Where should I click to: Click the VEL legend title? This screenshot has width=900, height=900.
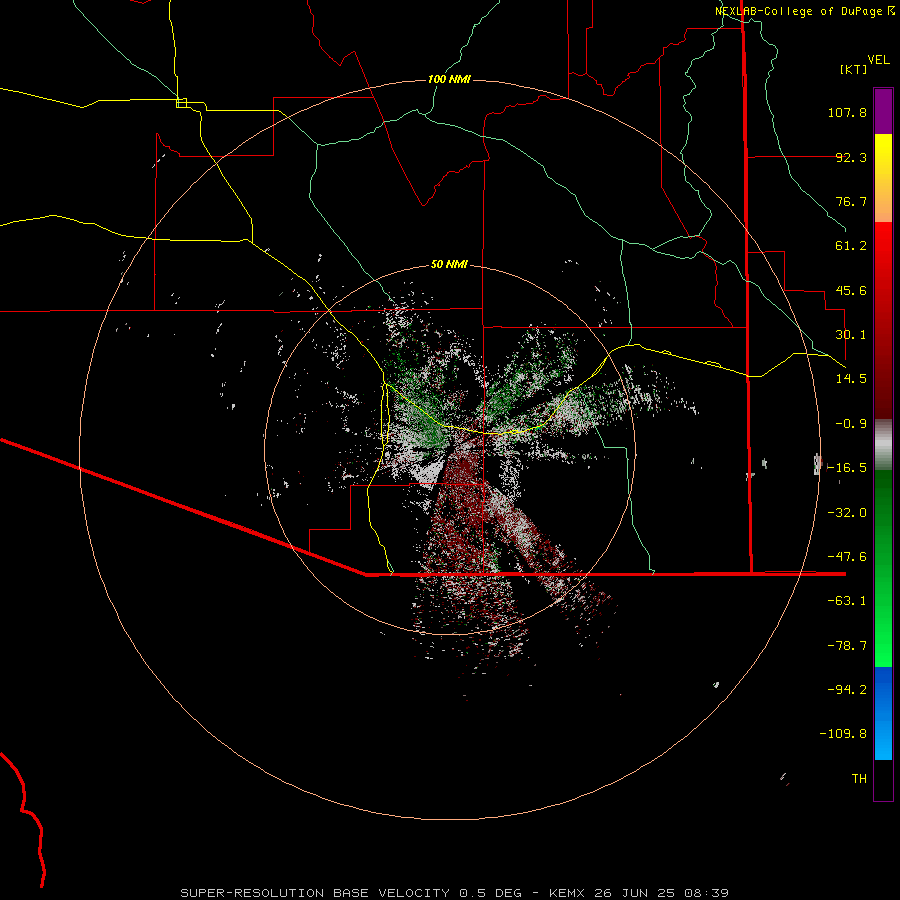(878, 59)
